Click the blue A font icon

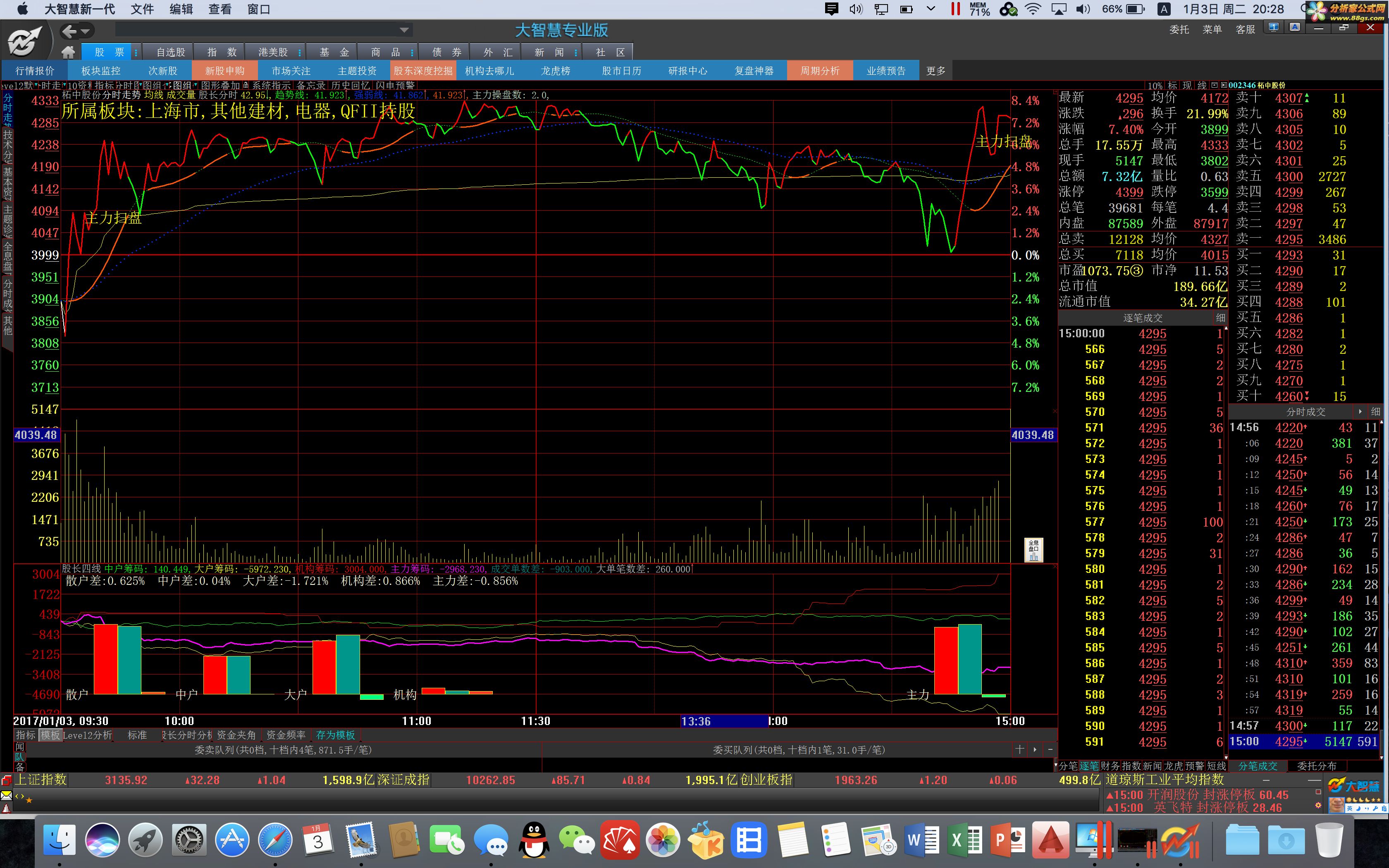coord(1294,28)
